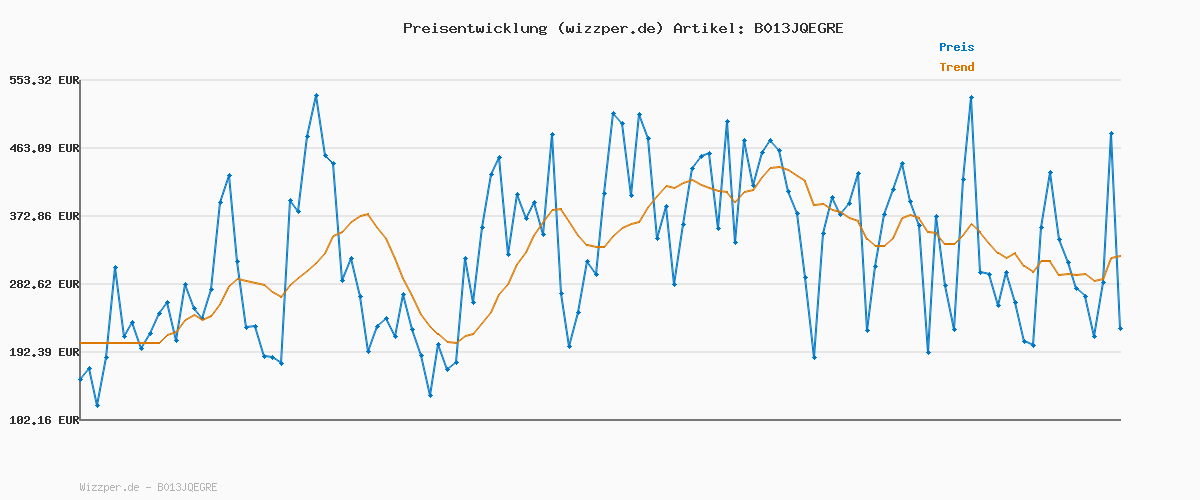Click the first data point of the blue price line
This screenshot has height=500, width=1200.
pos(81,379)
